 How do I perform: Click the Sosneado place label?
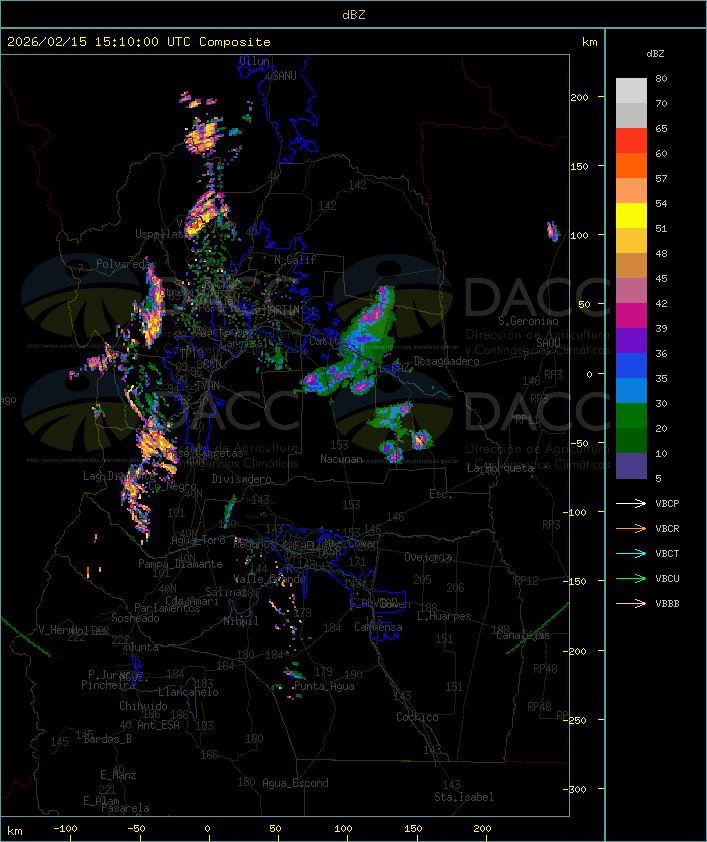(x=135, y=618)
